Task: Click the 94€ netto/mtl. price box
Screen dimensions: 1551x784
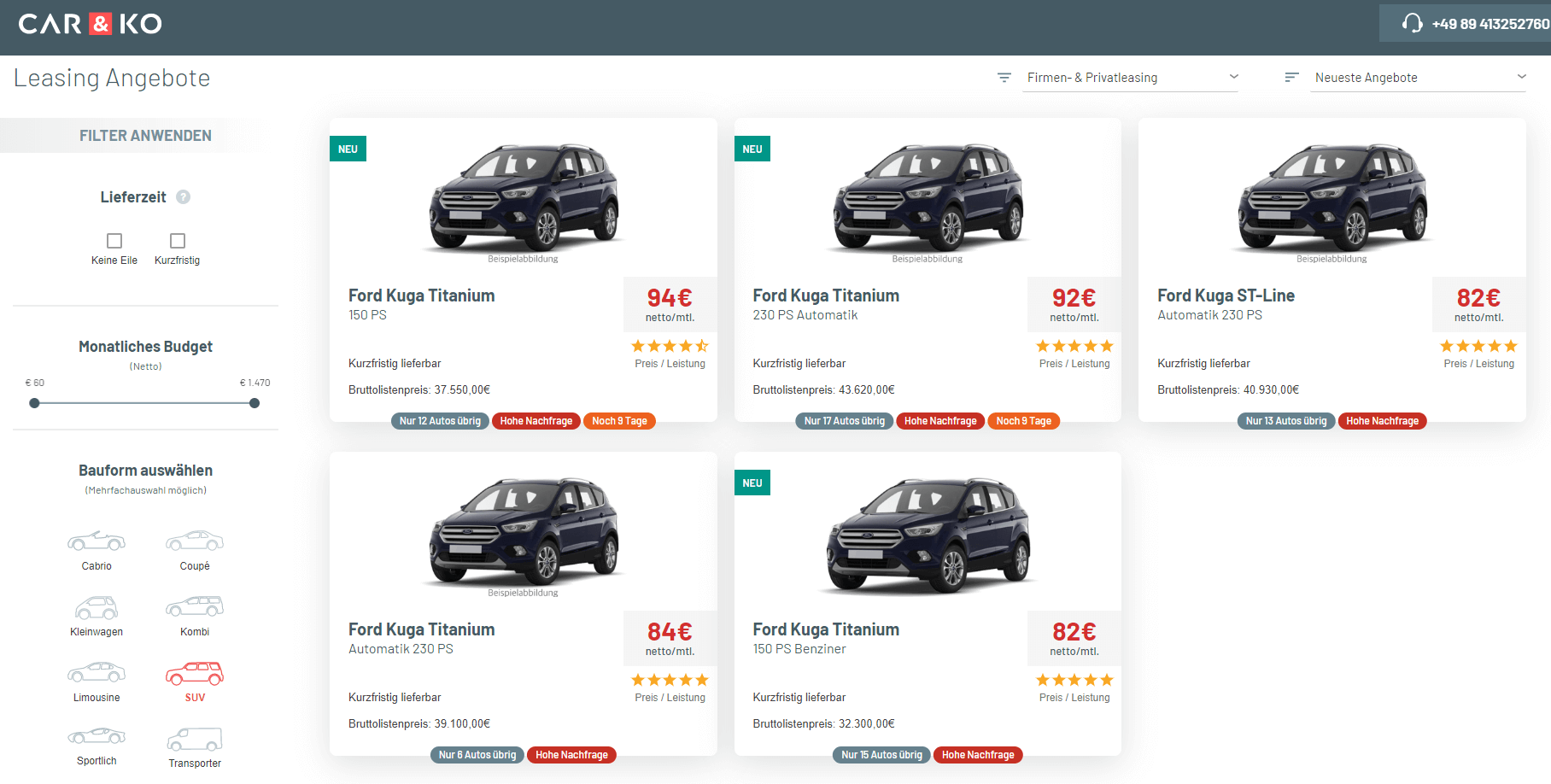Action: coord(670,304)
